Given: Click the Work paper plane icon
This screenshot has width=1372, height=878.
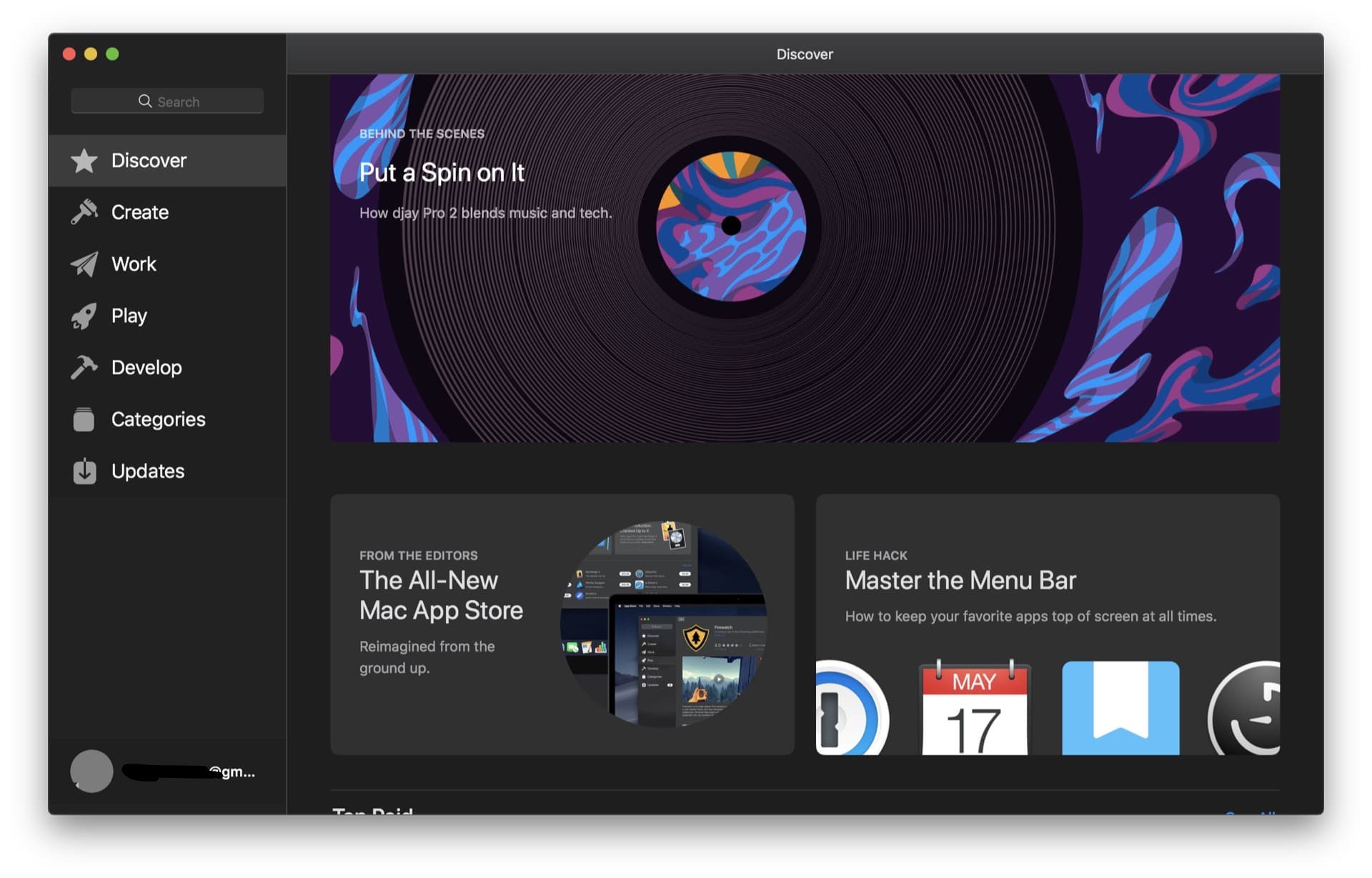Looking at the screenshot, I should [84, 264].
